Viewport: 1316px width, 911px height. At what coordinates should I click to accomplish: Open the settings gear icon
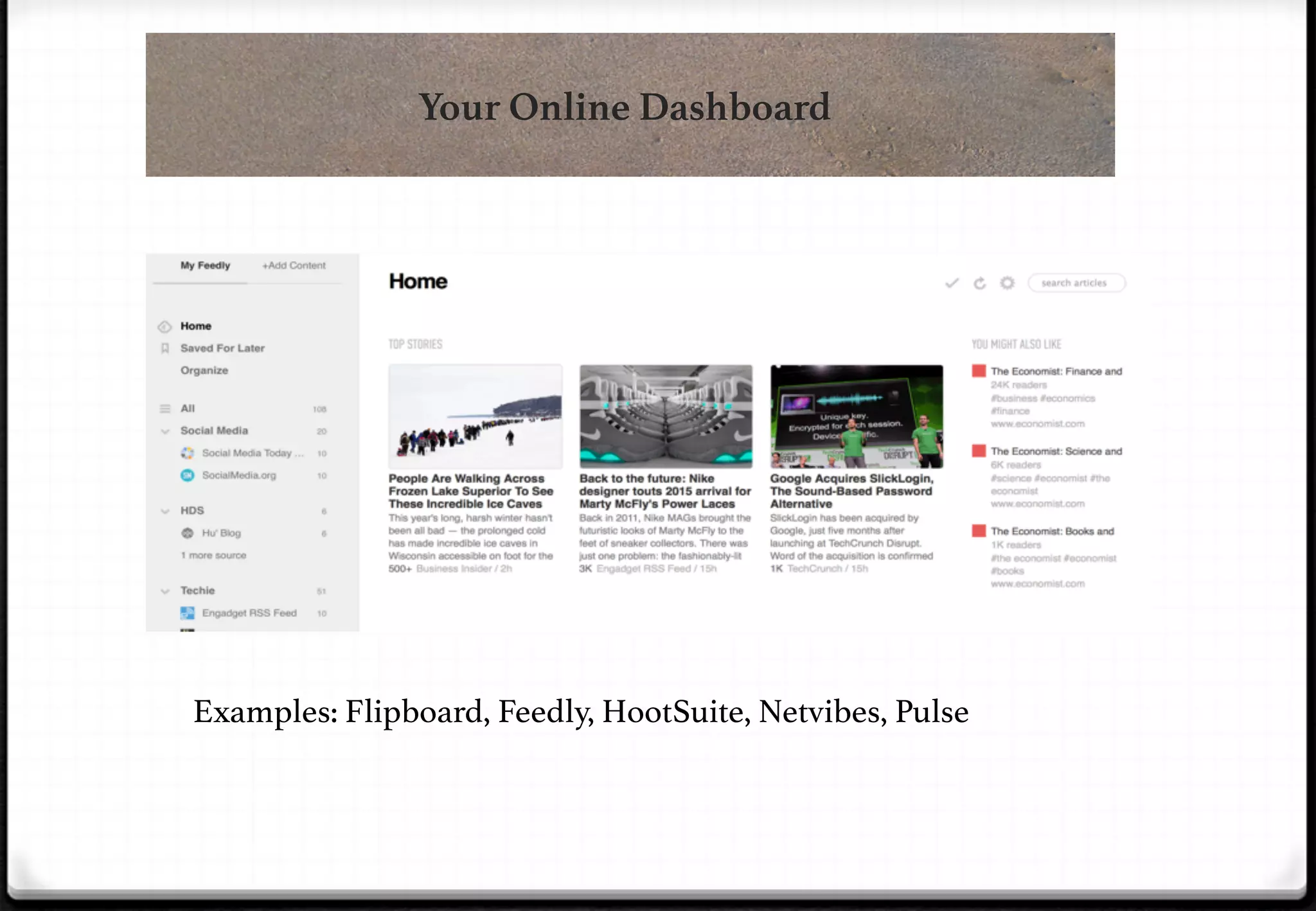pos(1007,283)
